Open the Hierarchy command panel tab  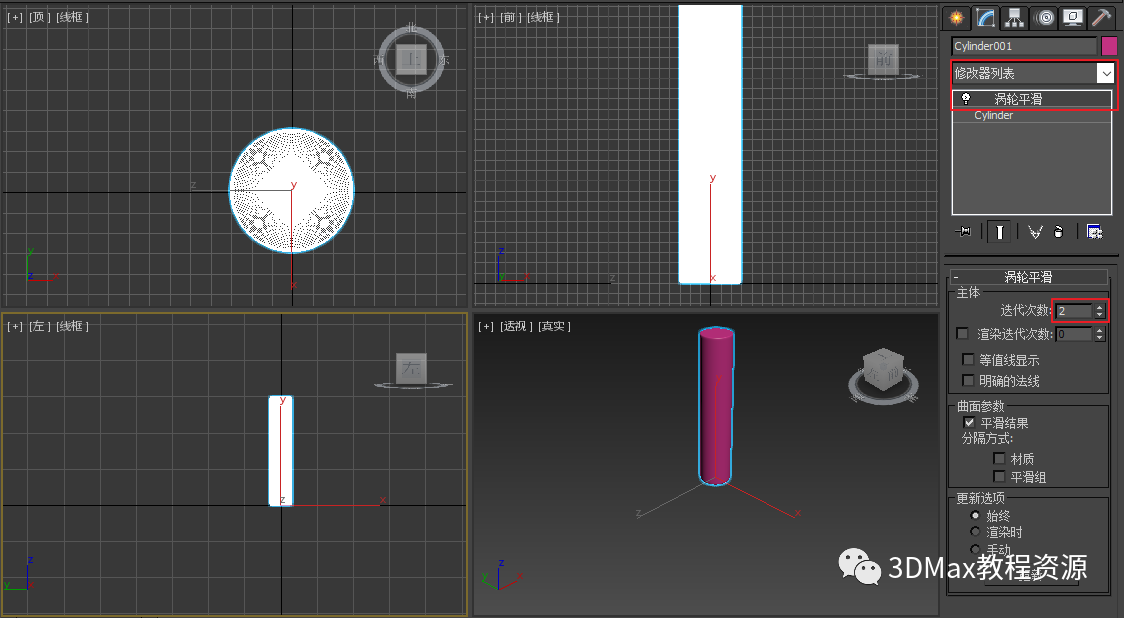point(1015,18)
